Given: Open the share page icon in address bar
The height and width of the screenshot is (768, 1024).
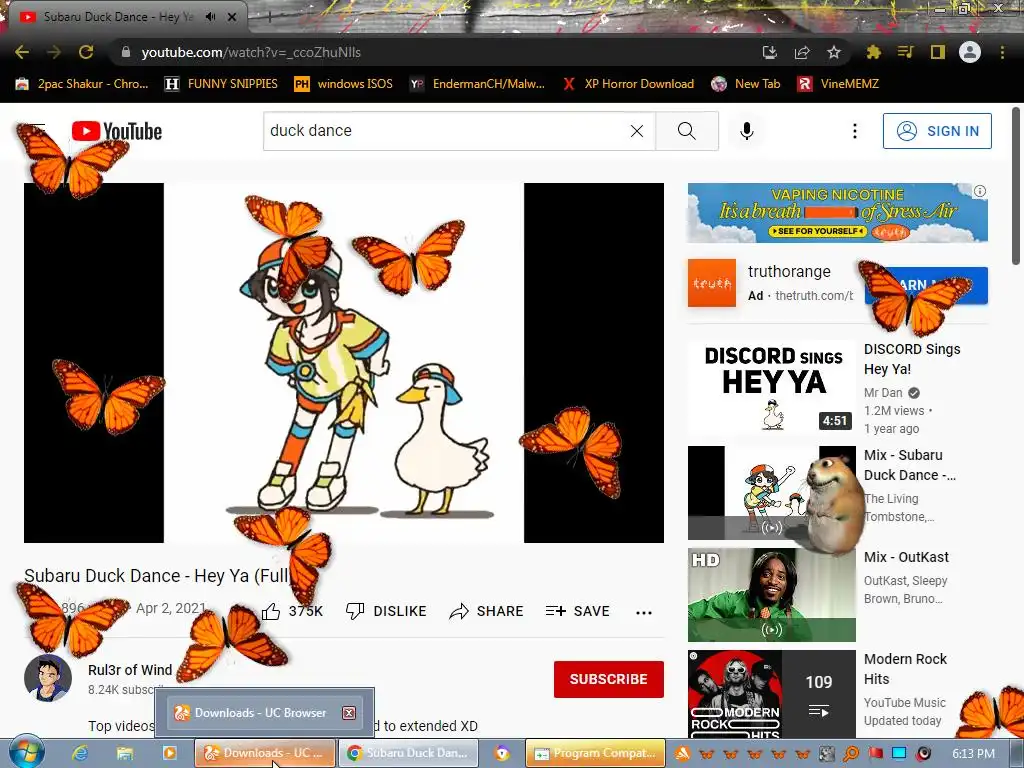Looking at the screenshot, I should (802, 52).
